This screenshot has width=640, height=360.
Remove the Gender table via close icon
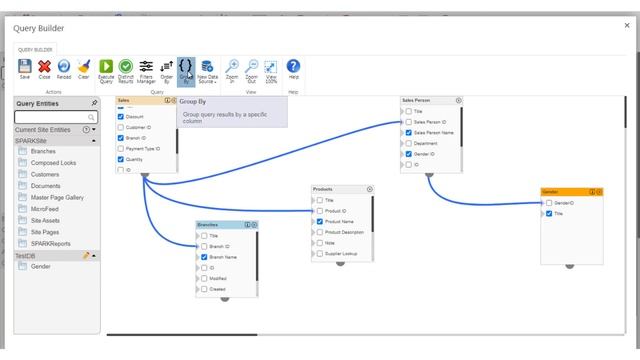tap(599, 192)
